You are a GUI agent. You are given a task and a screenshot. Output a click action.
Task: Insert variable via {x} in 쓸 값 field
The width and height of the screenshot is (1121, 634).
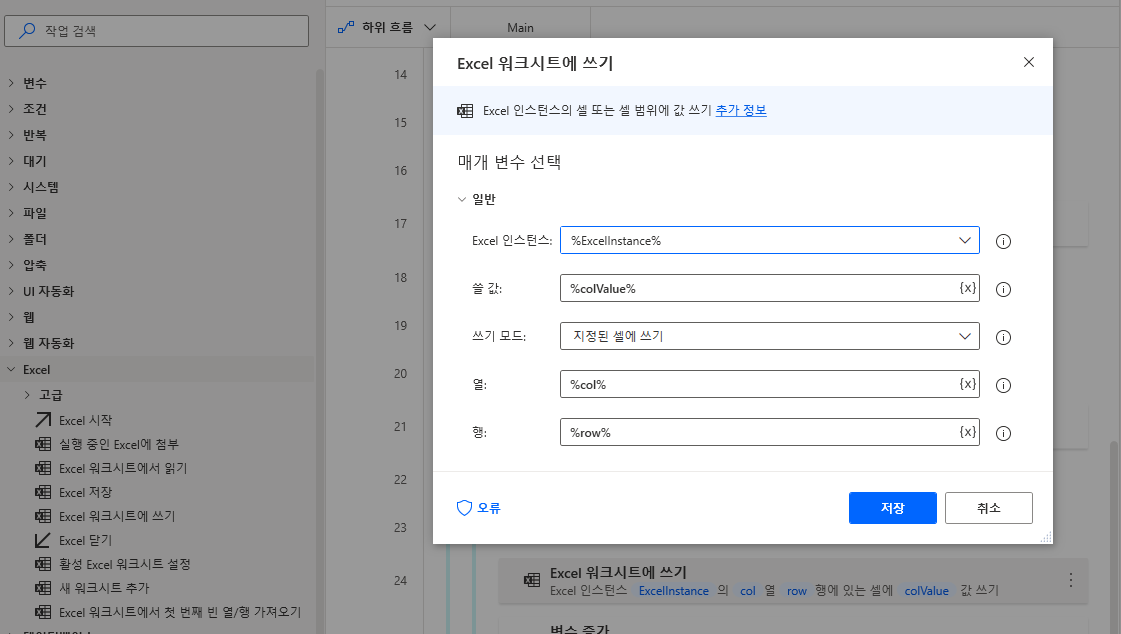click(967, 288)
